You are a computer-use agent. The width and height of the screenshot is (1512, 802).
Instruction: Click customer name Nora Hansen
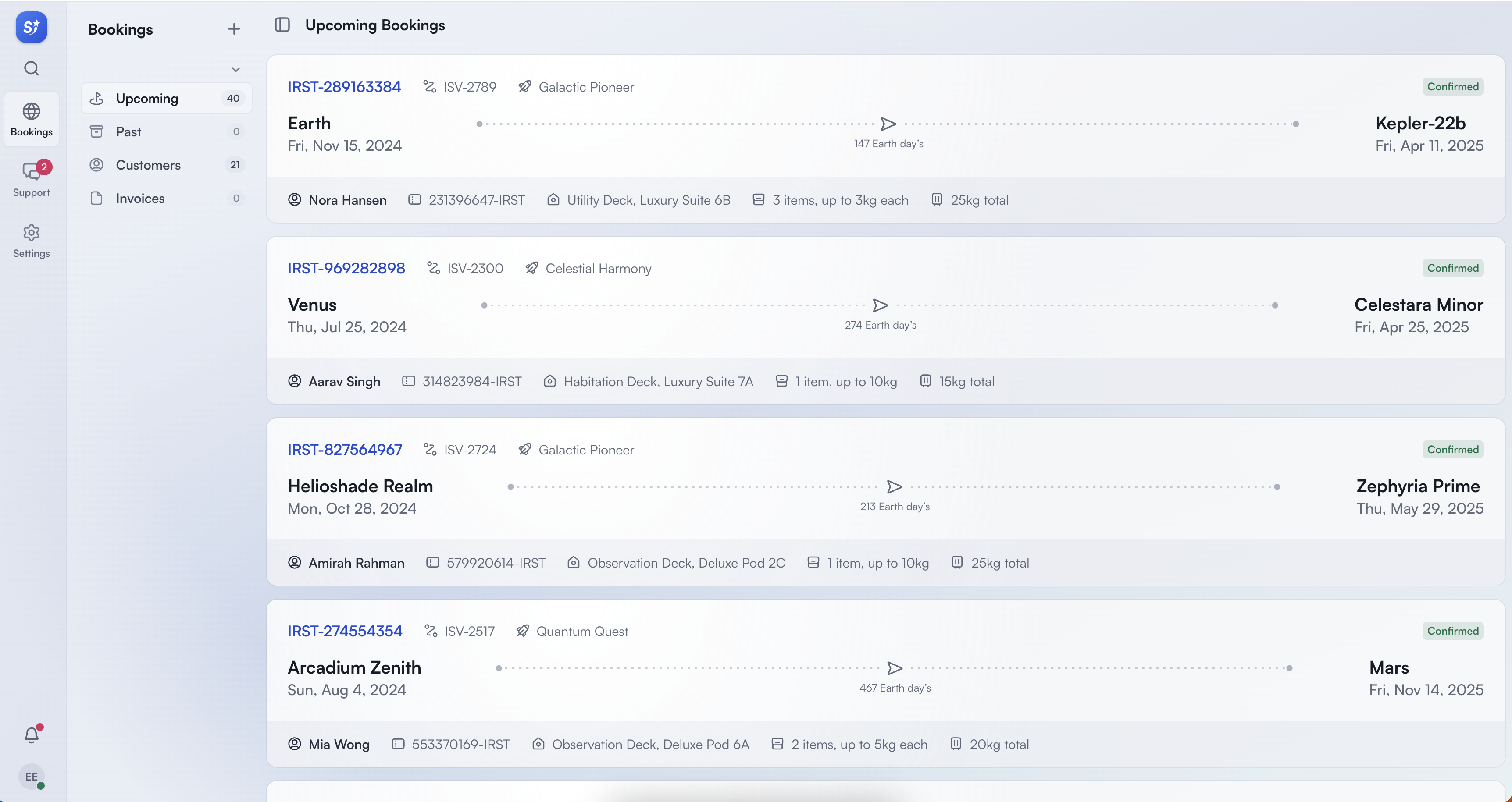(347, 200)
